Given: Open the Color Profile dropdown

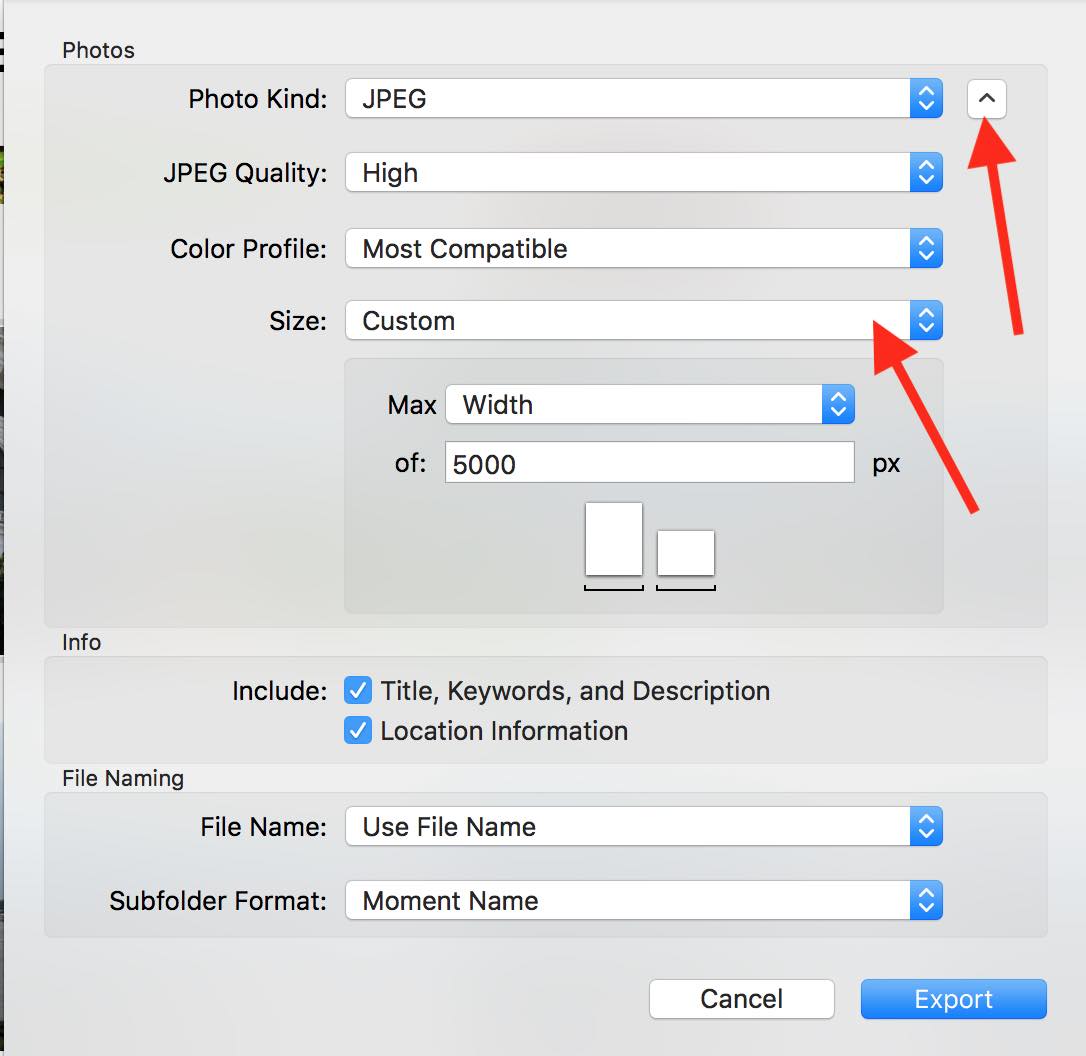Looking at the screenshot, I should (627, 249).
